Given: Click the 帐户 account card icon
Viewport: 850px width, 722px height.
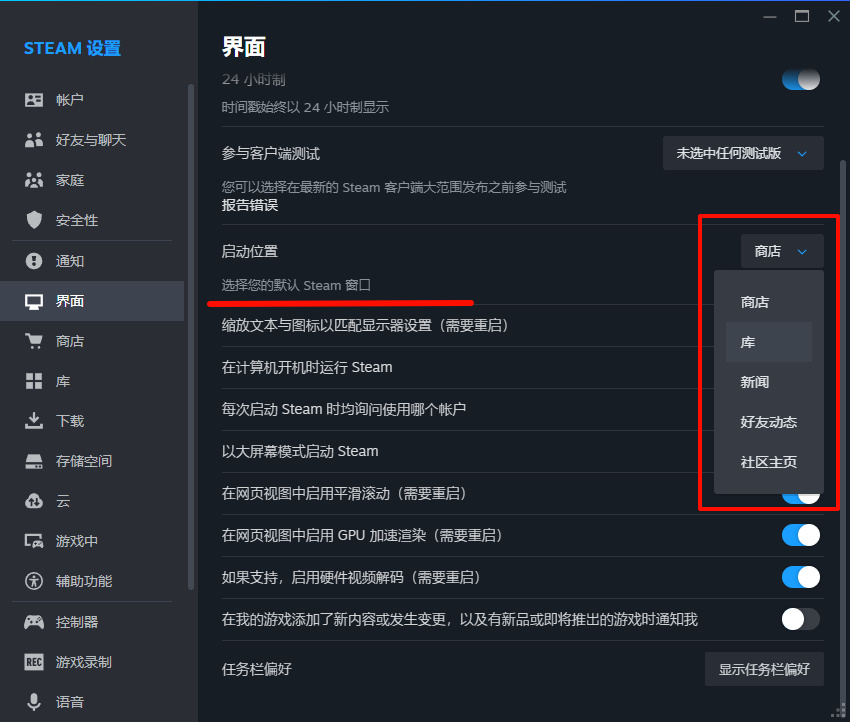Looking at the screenshot, I should tap(34, 100).
